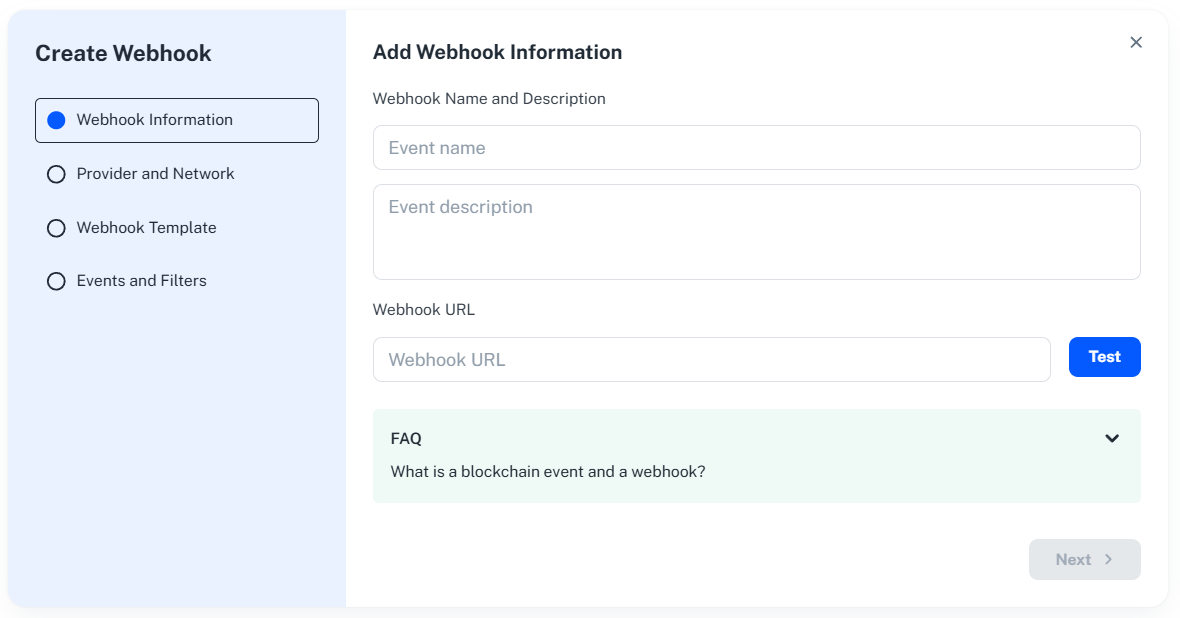
Task: Open the blockchain event and webhook question
Action: point(548,472)
